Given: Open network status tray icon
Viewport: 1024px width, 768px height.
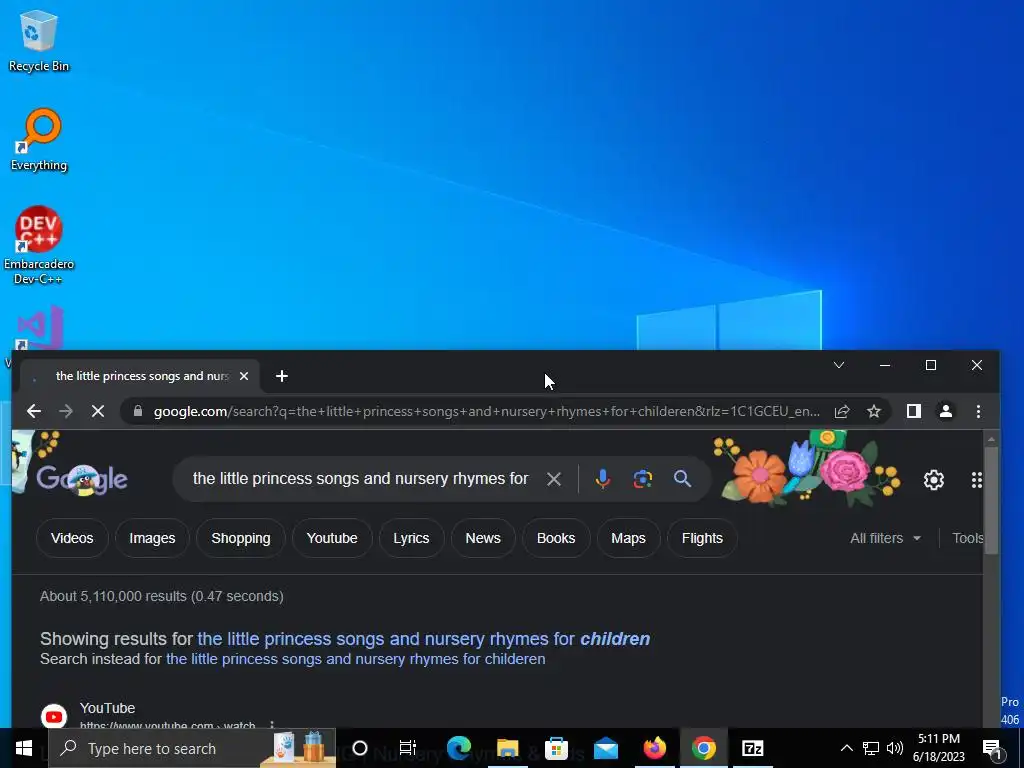Looking at the screenshot, I should 871,748.
